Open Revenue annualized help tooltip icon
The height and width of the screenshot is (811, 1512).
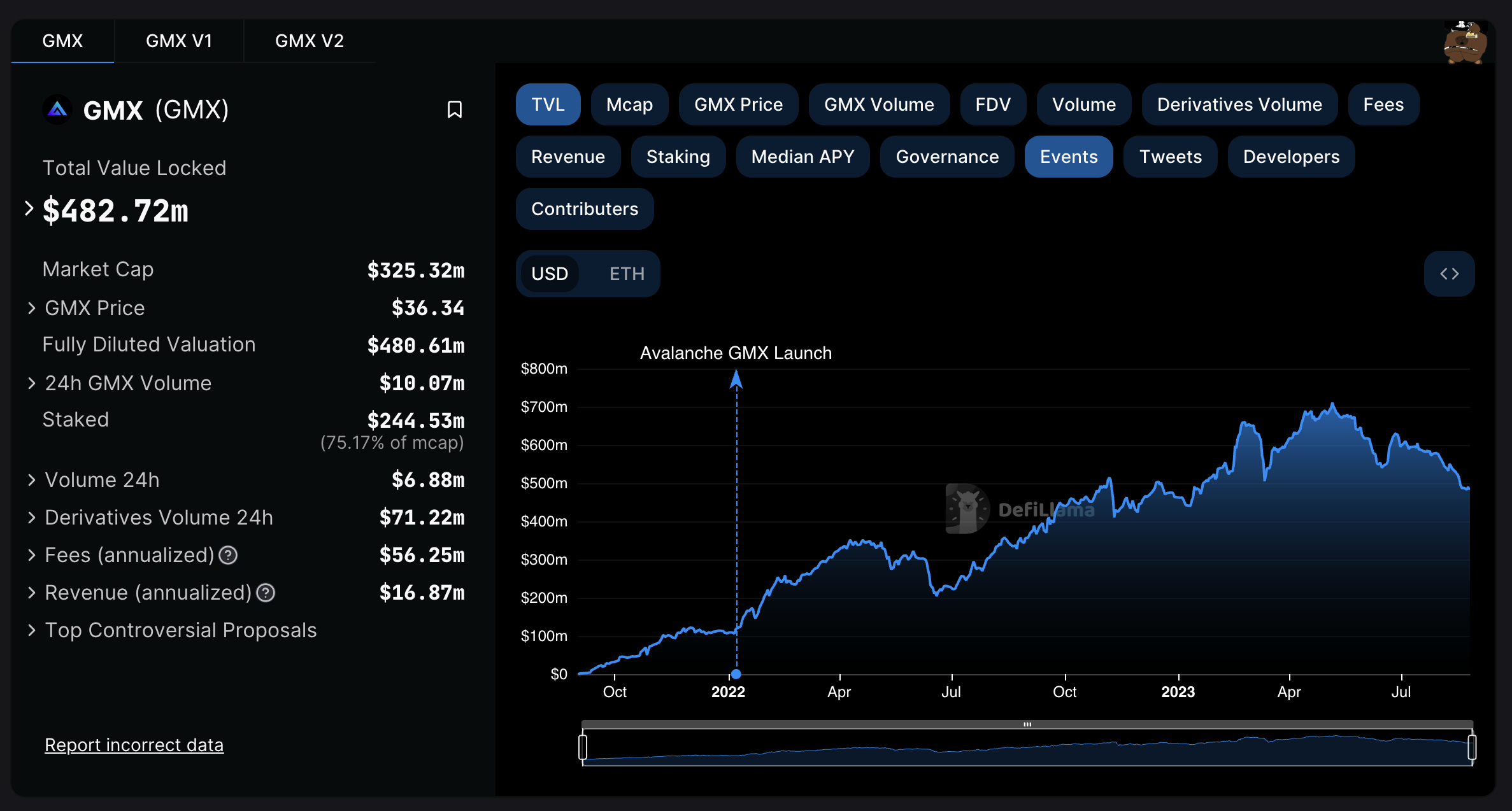266,593
